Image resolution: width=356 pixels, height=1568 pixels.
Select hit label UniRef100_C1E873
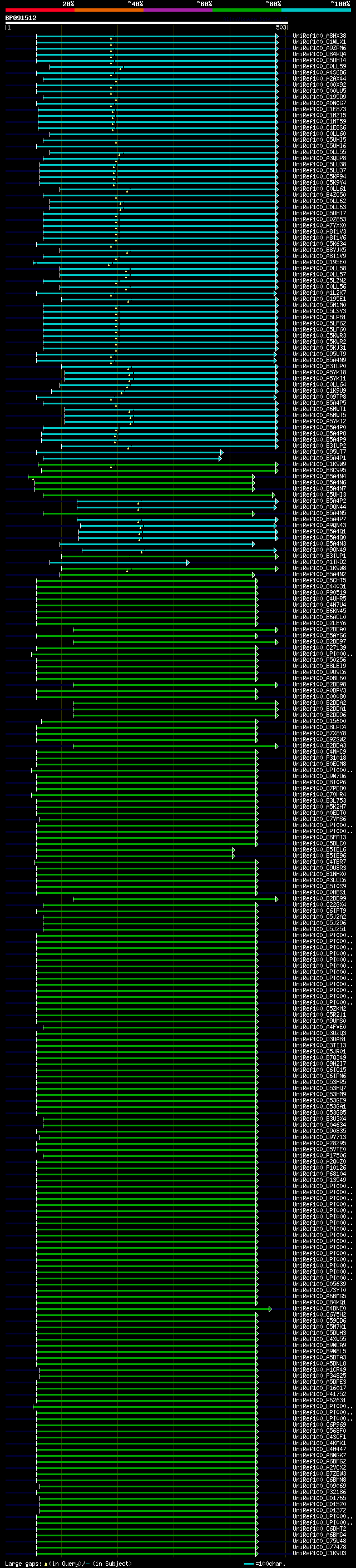click(x=319, y=110)
